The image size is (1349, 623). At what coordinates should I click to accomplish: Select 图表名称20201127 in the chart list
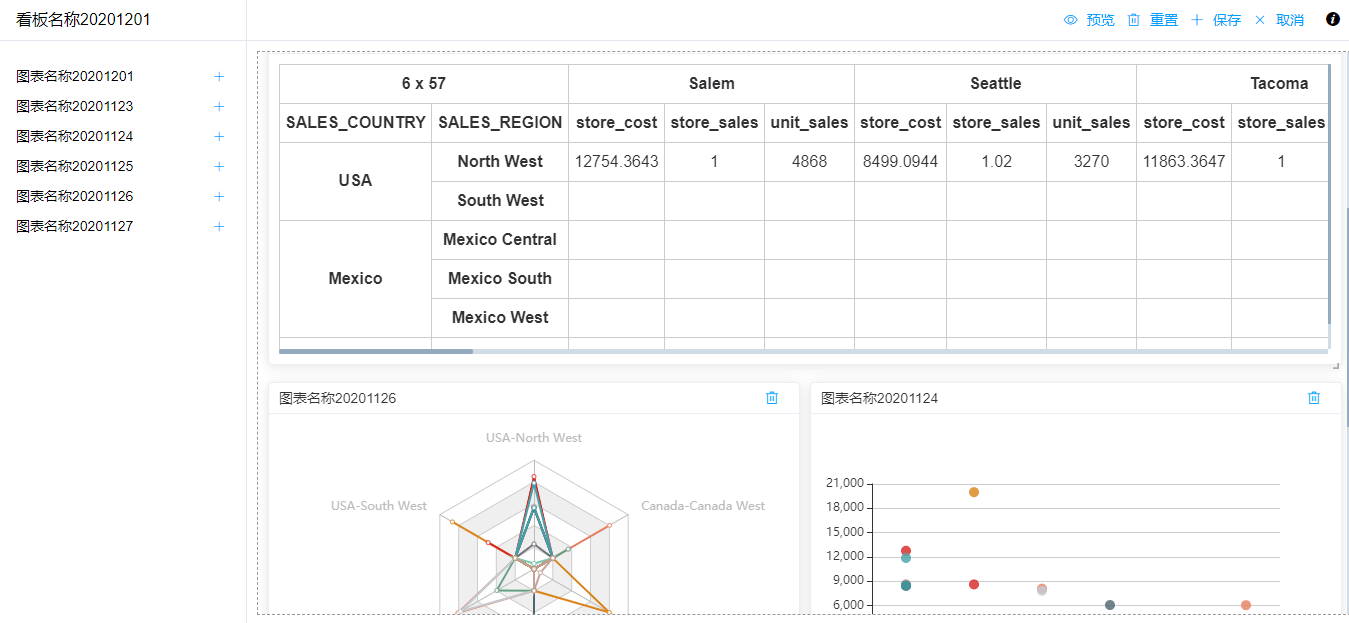click(75, 226)
